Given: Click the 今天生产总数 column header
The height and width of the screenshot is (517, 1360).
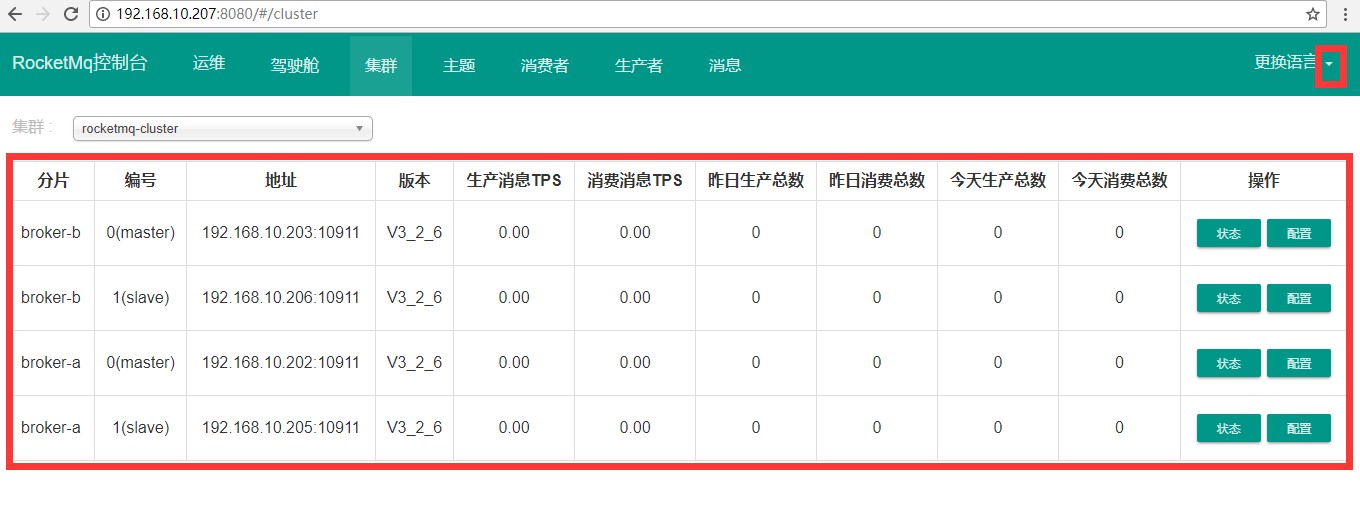Looking at the screenshot, I should pos(998,181).
